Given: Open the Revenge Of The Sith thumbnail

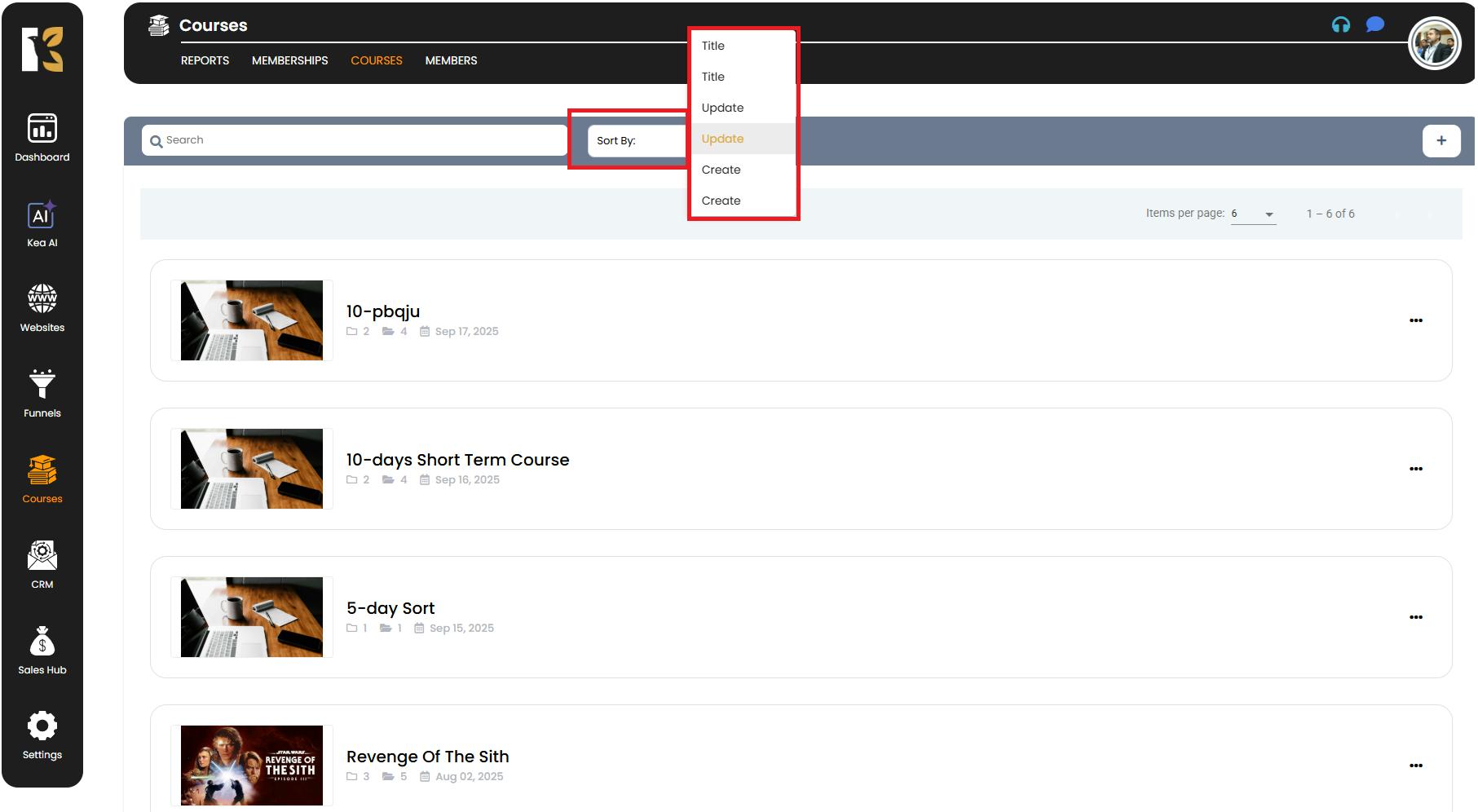Looking at the screenshot, I should 252,766.
